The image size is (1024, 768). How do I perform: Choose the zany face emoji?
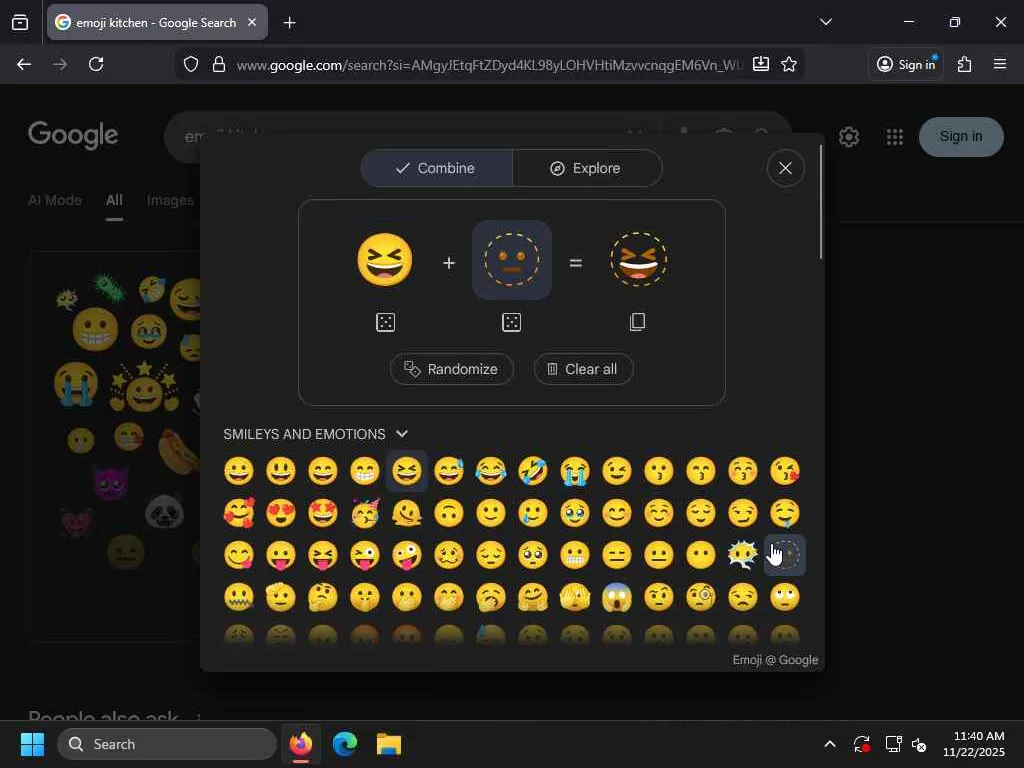(407, 555)
